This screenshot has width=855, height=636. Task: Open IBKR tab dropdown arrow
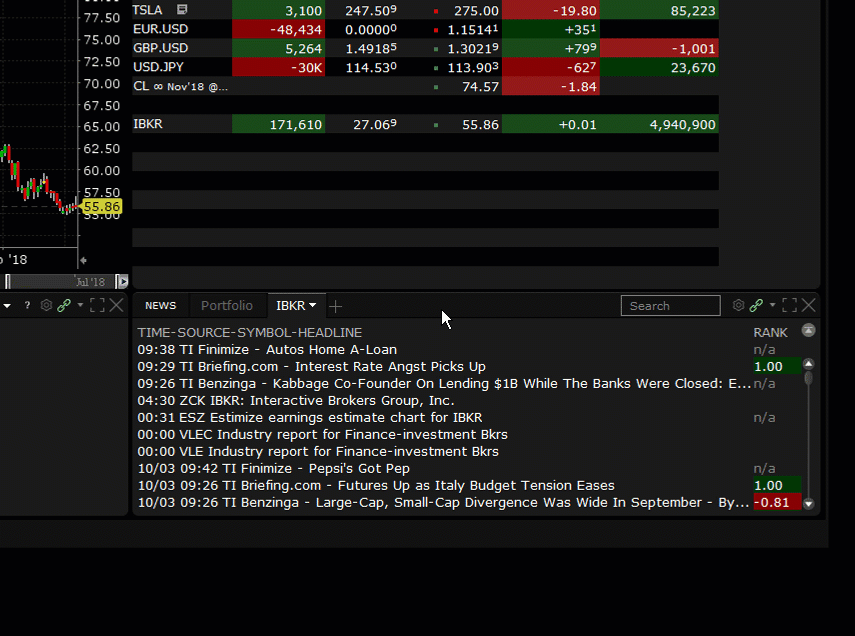pos(312,305)
